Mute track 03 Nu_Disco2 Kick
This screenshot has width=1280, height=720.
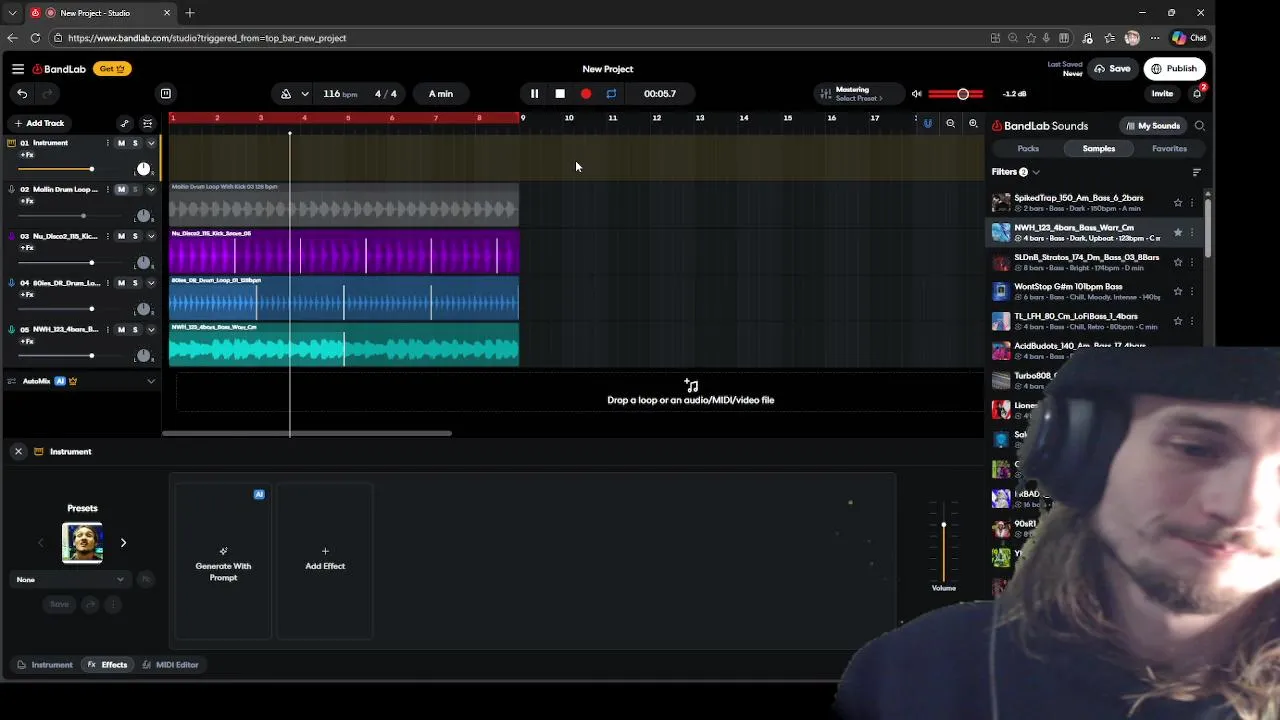pos(121,236)
